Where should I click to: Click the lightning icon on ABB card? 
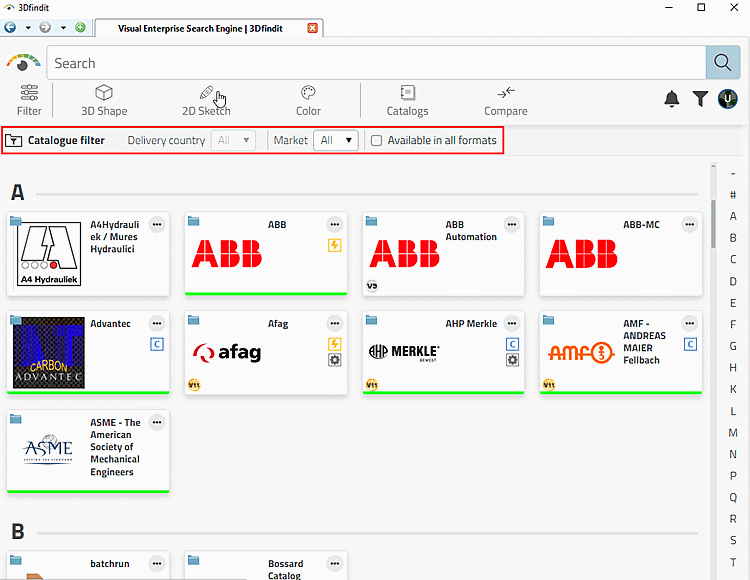(x=334, y=245)
